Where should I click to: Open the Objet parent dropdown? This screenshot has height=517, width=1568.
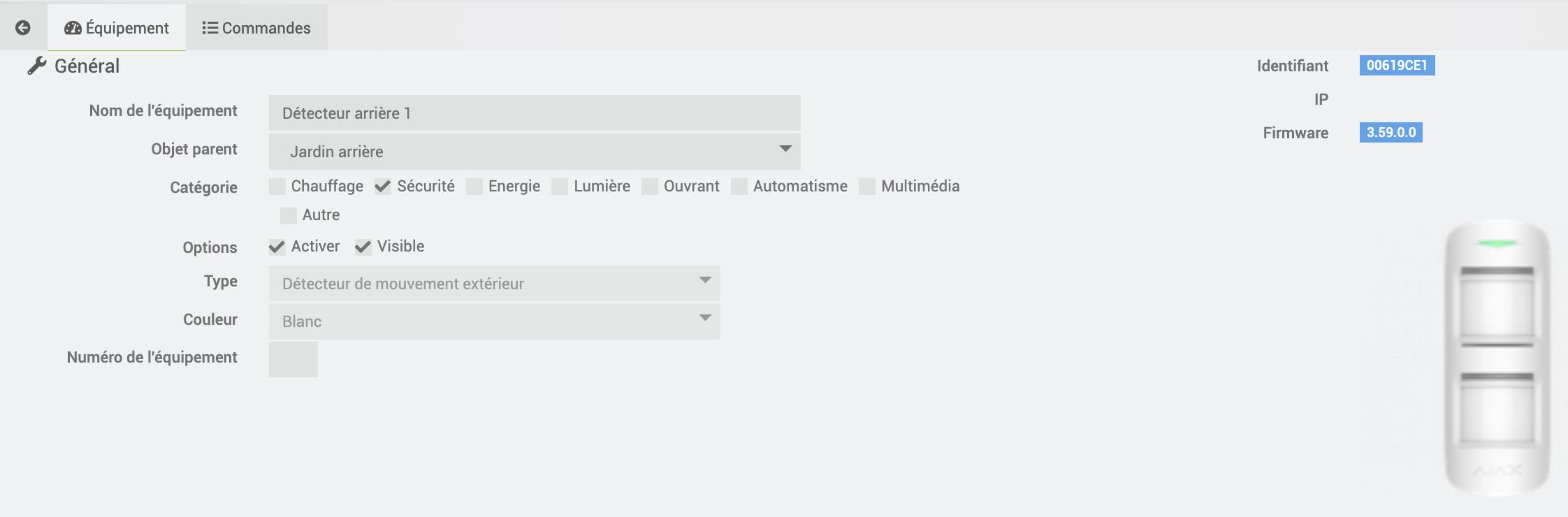(535, 152)
